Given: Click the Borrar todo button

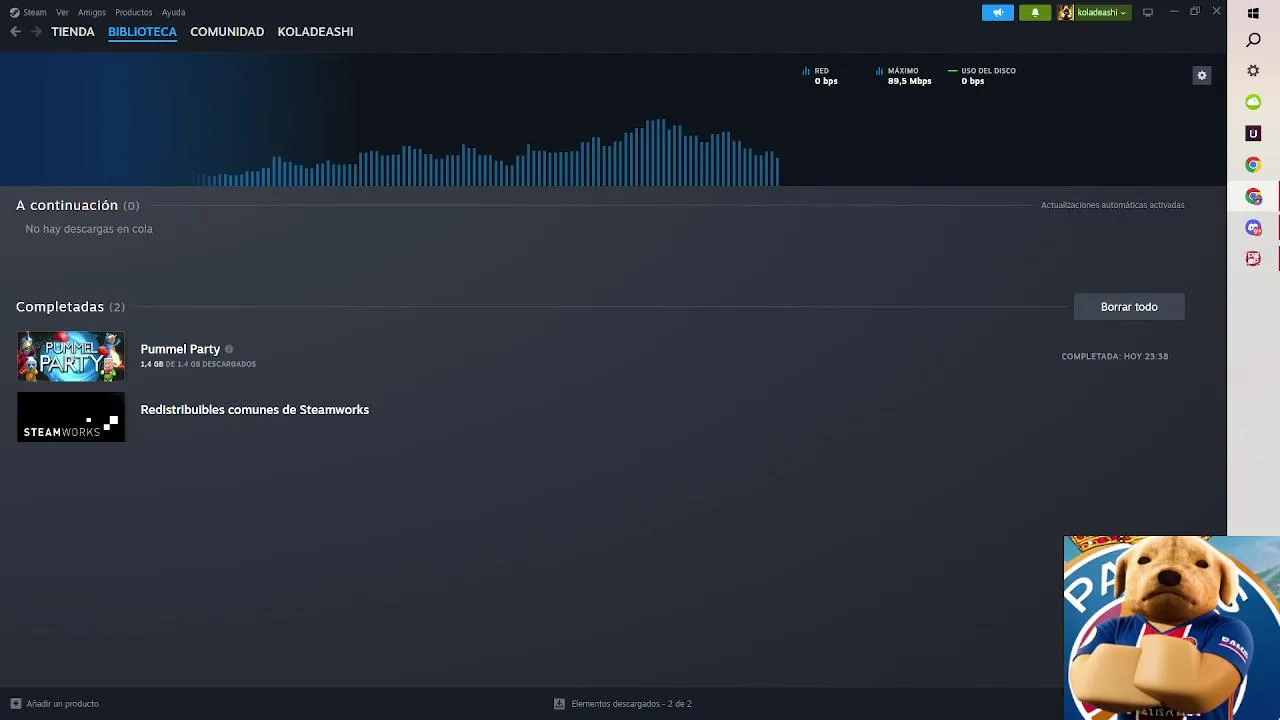Looking at the screenshot, I should point(1129,307).
